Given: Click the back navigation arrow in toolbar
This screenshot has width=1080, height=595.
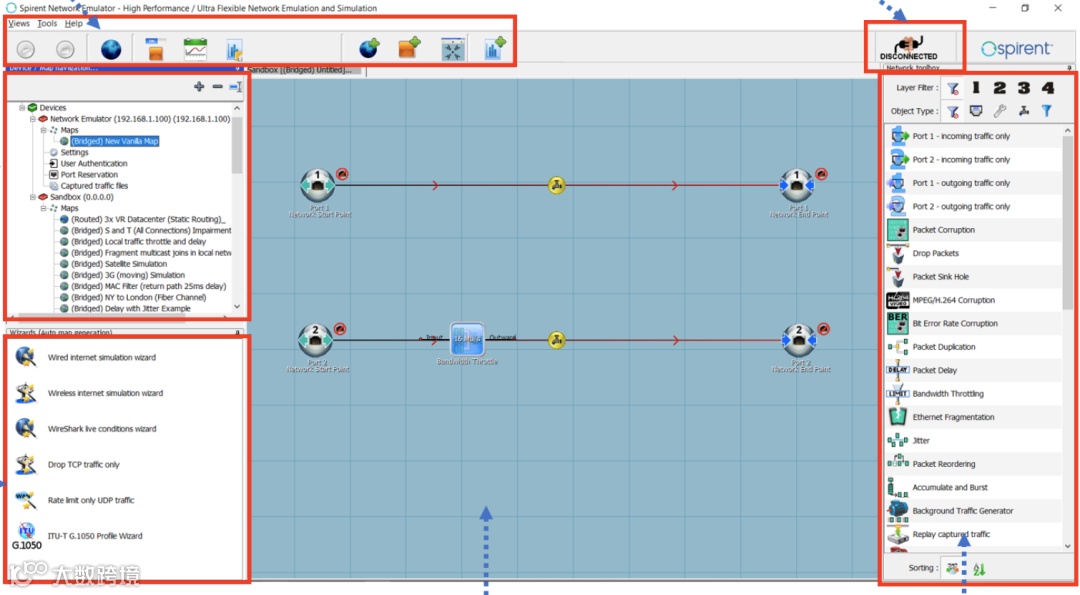Looking at the screenshot, I should 25,50.
